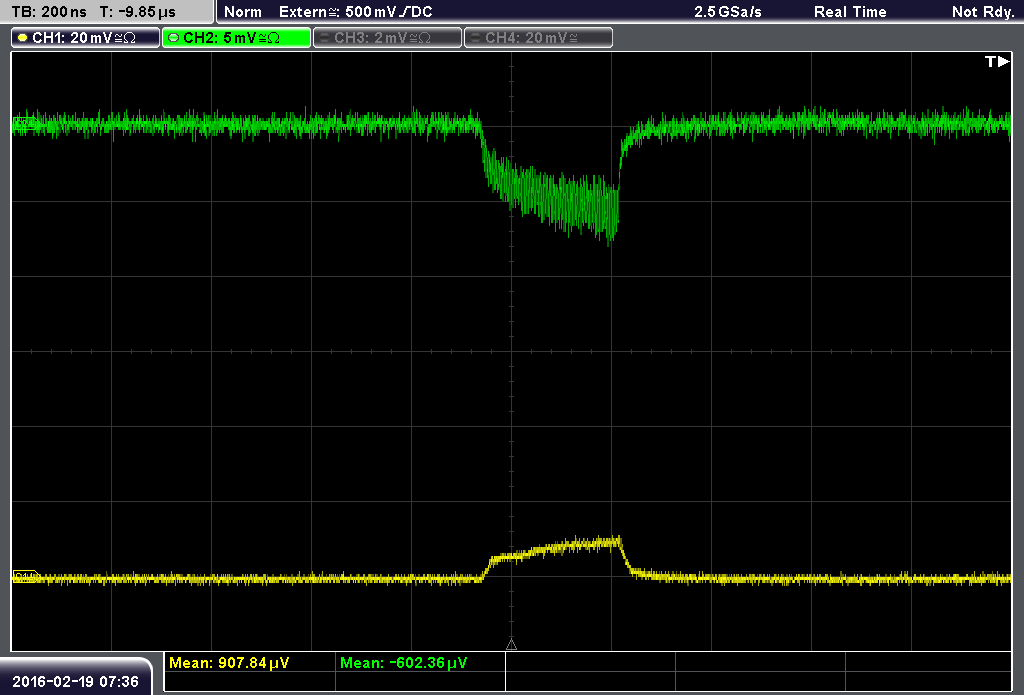Click the trigger position triangle marker
This screenshot has height=695, width=1024.
click(511, 645)
